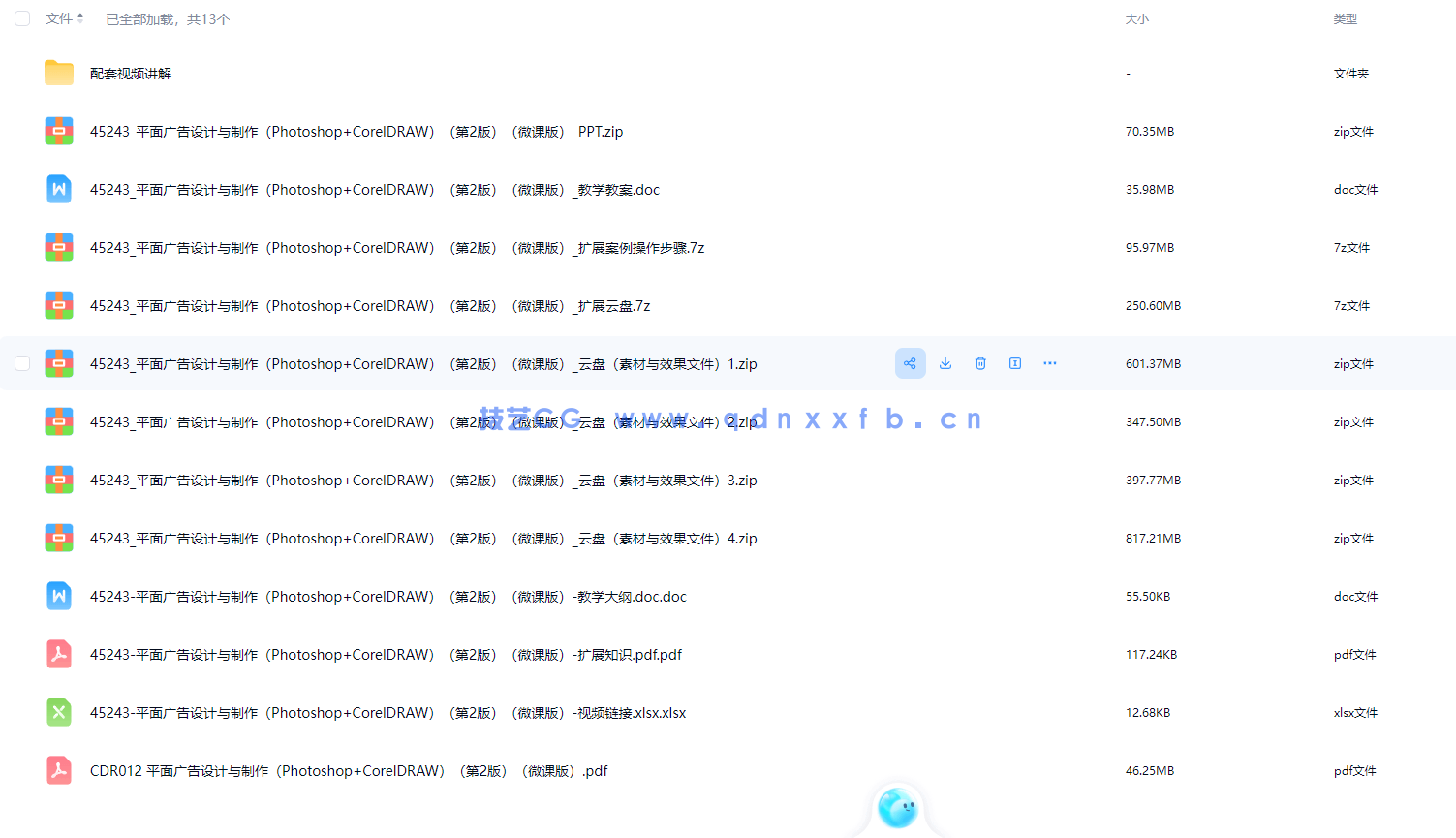Click the PDF icon of 扩展知识.pdf
This screenshot has height=838, width=1456.
[59, 655]
